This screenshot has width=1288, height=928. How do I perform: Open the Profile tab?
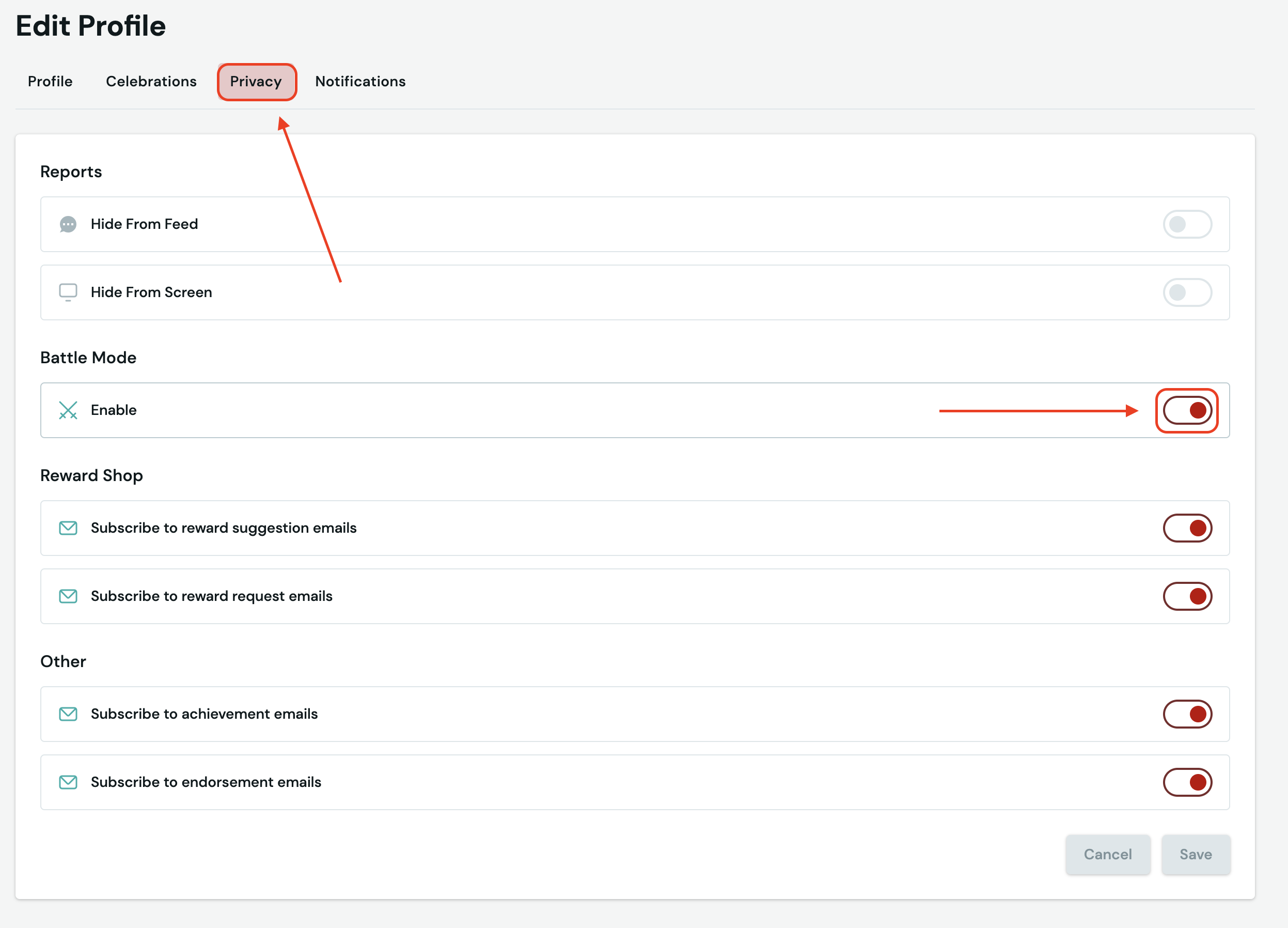(x=50, y=81)
